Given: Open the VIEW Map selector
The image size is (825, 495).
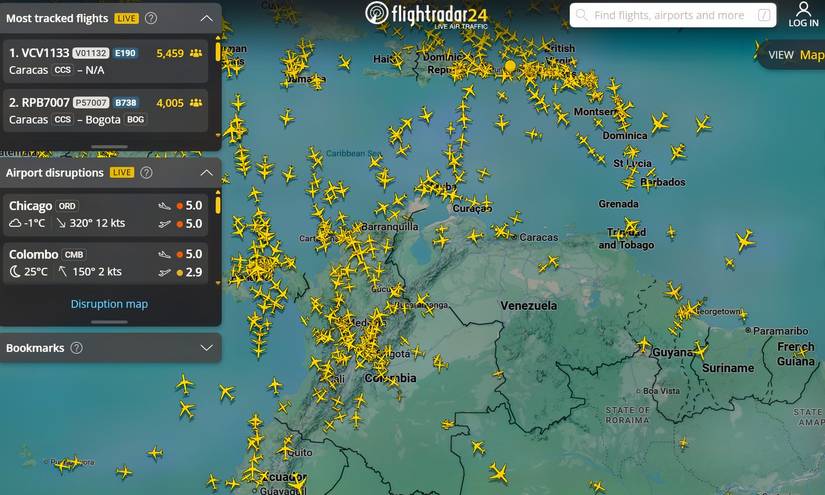Looking at the screenshot, I should 794,55.
